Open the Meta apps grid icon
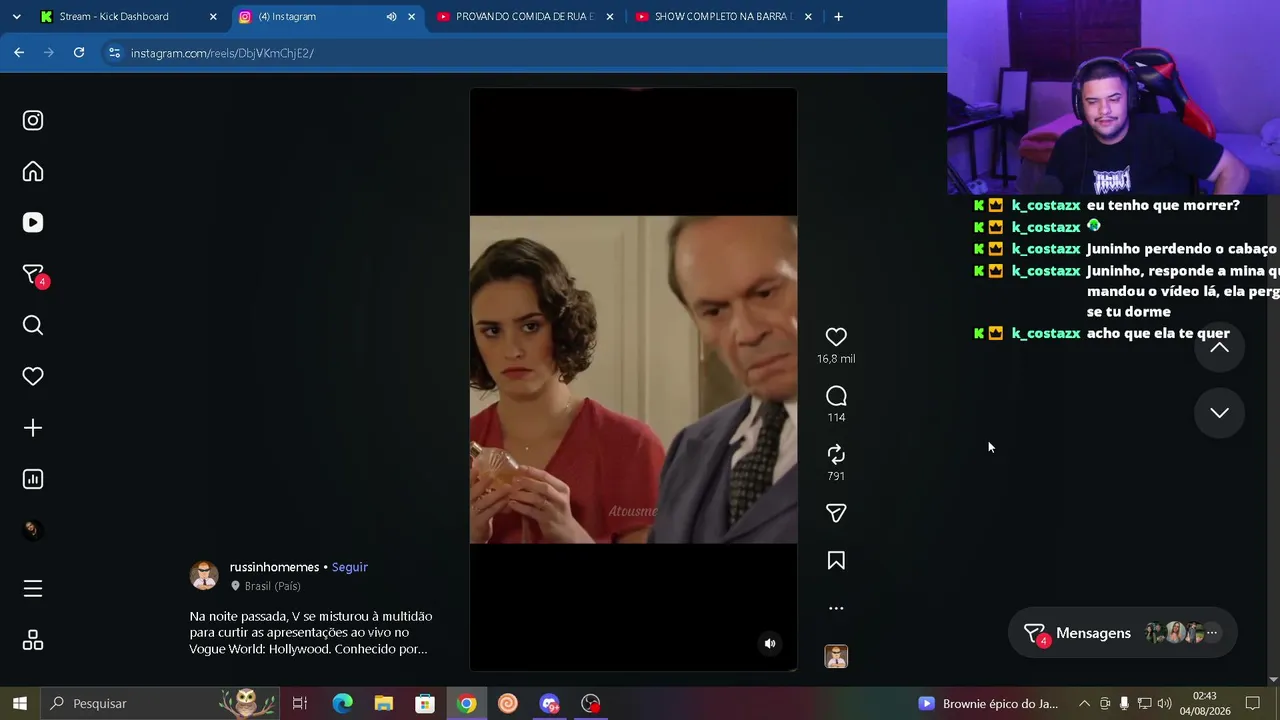1280x720 pixels. point(33,640)
